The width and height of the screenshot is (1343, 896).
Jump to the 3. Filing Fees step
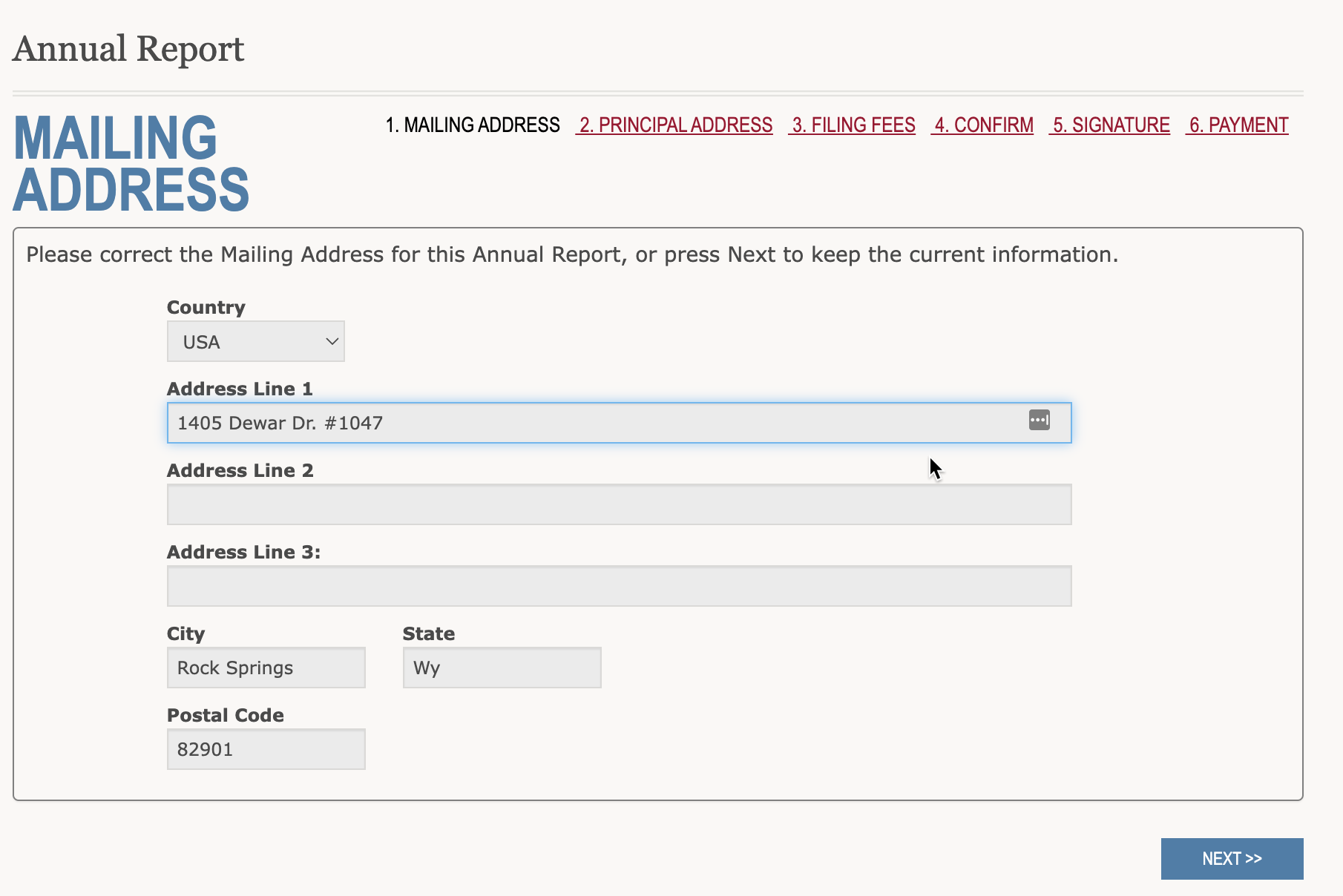coord(853,125)
